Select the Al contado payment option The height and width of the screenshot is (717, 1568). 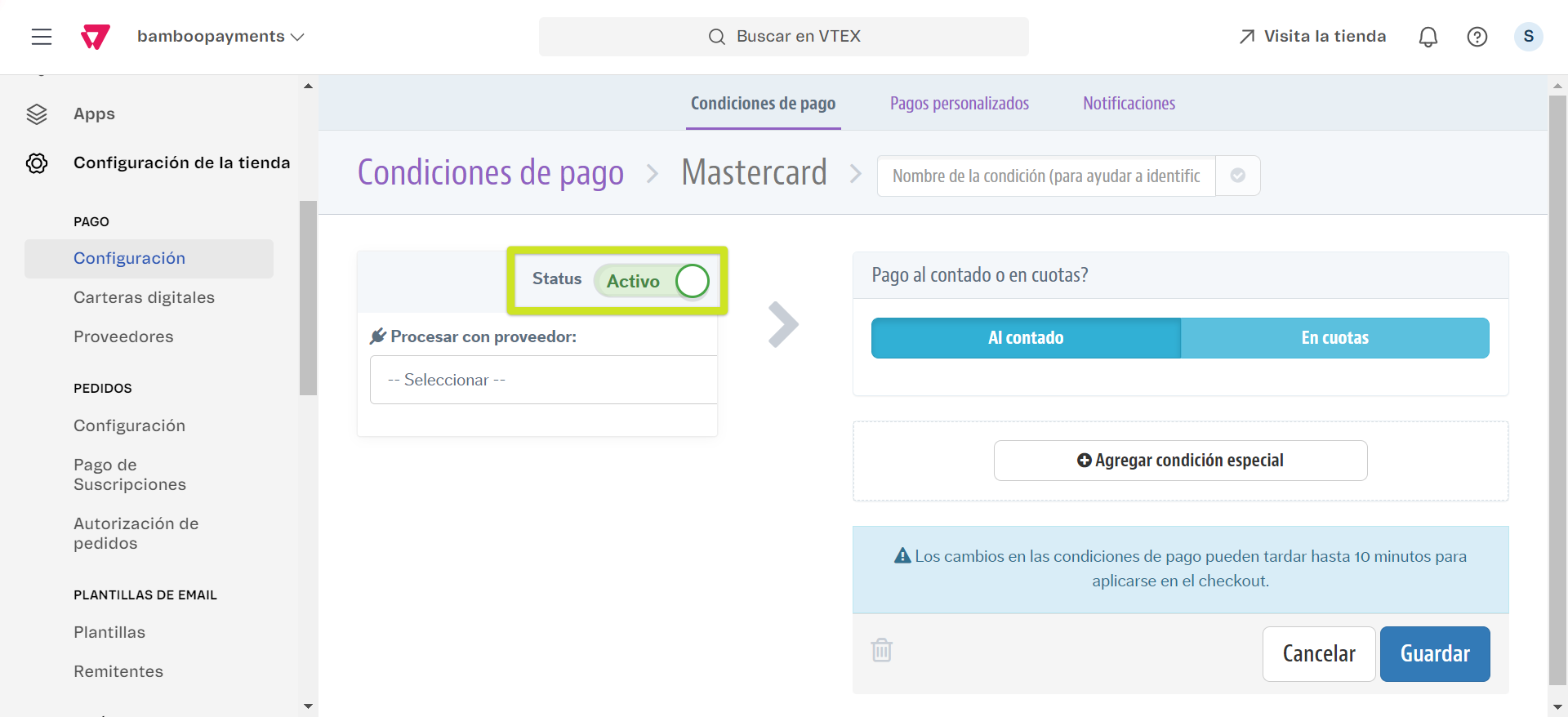(x=1026, y=338)
